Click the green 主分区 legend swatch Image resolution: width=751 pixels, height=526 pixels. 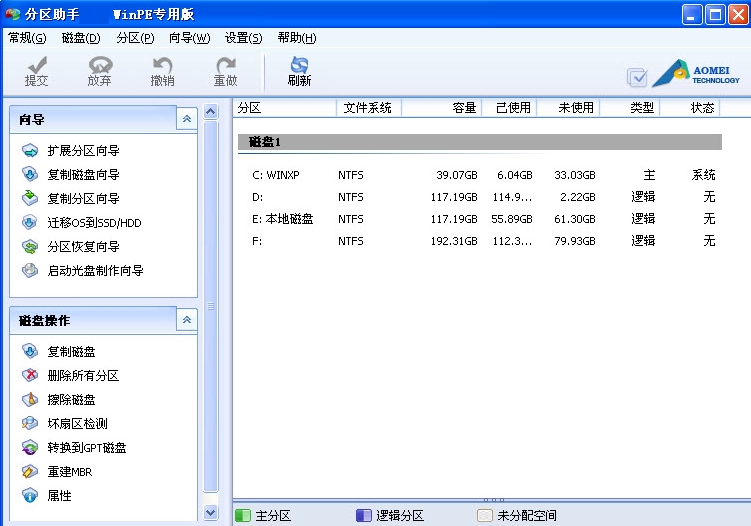tap(243, 516)
